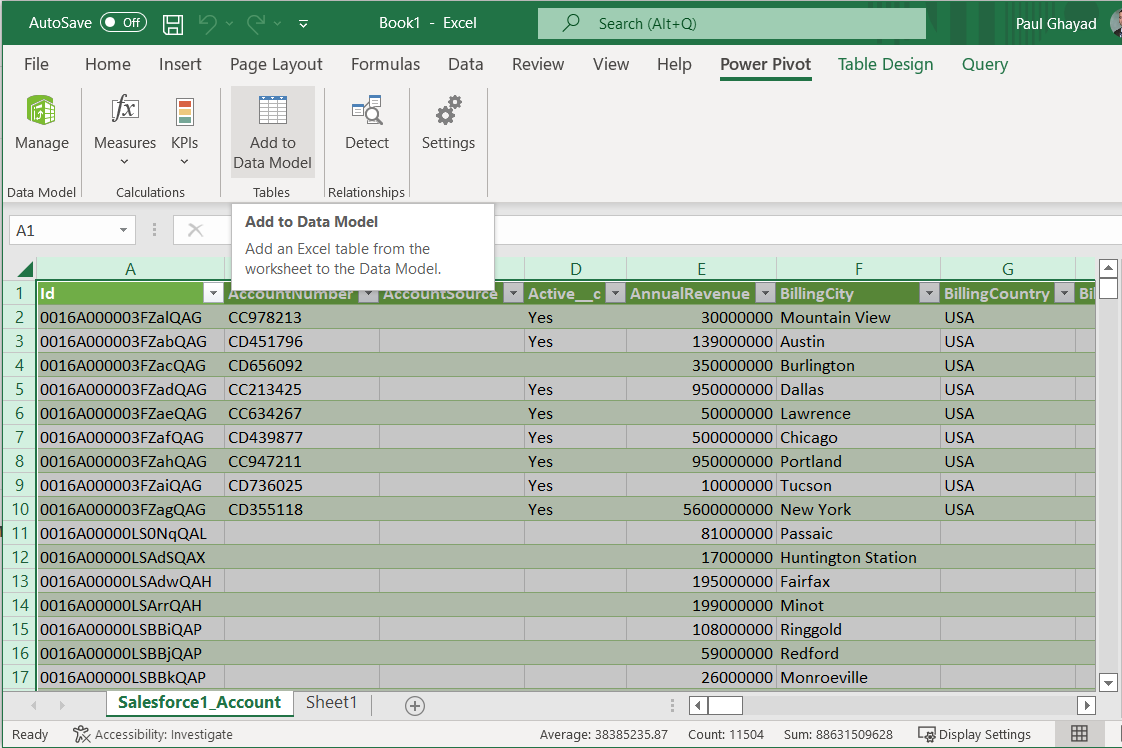Open the Measures menu
The width and height of the screenshot is (1122, 748).
coord(125,130)
